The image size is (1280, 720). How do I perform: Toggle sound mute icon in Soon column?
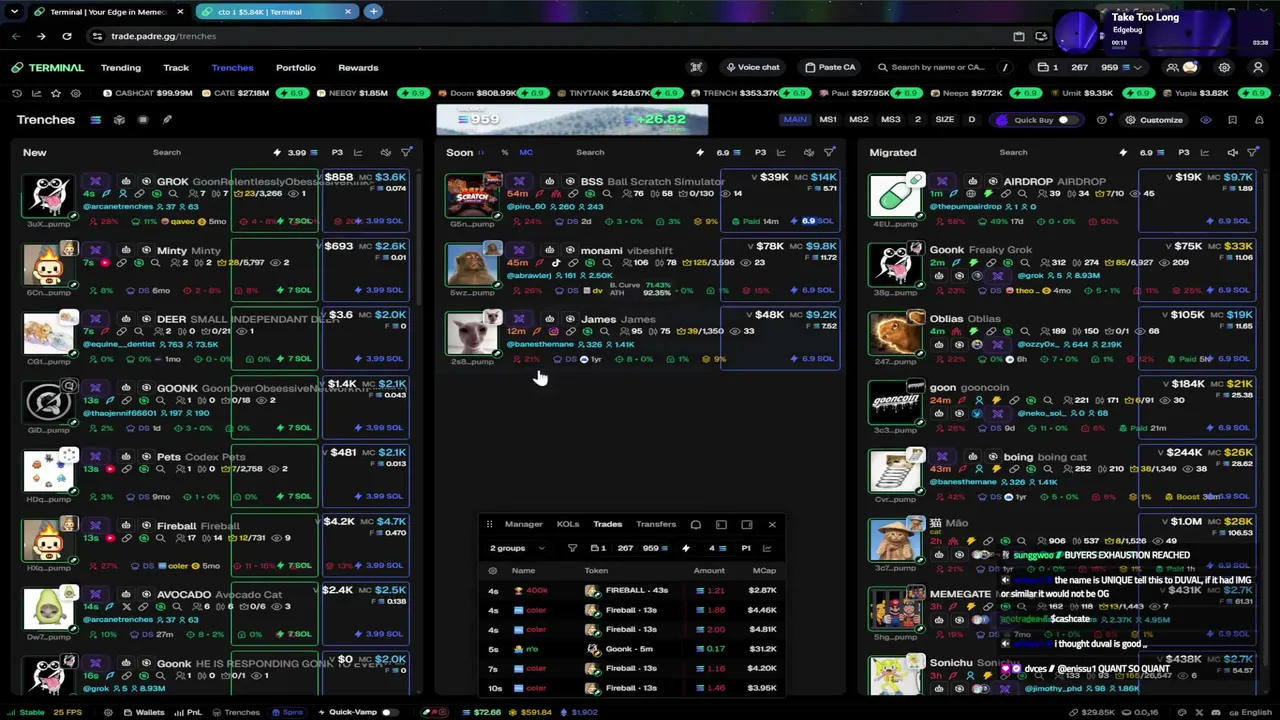coord(809,153)
